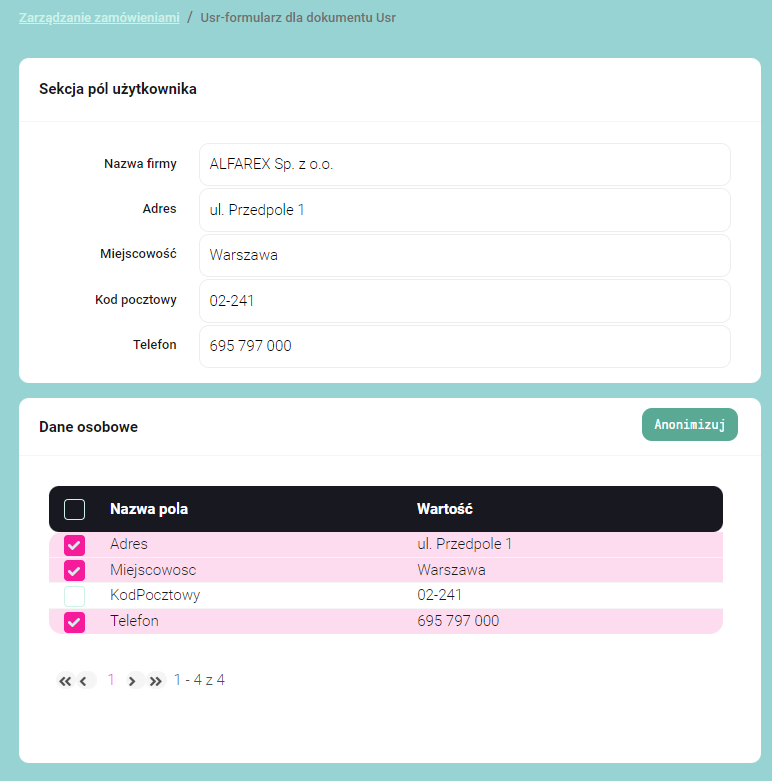Image resolution: width=772 pixels, height=781 pixels.
Task: Click the Nazwa firmy input field
Action: [464, 164]
